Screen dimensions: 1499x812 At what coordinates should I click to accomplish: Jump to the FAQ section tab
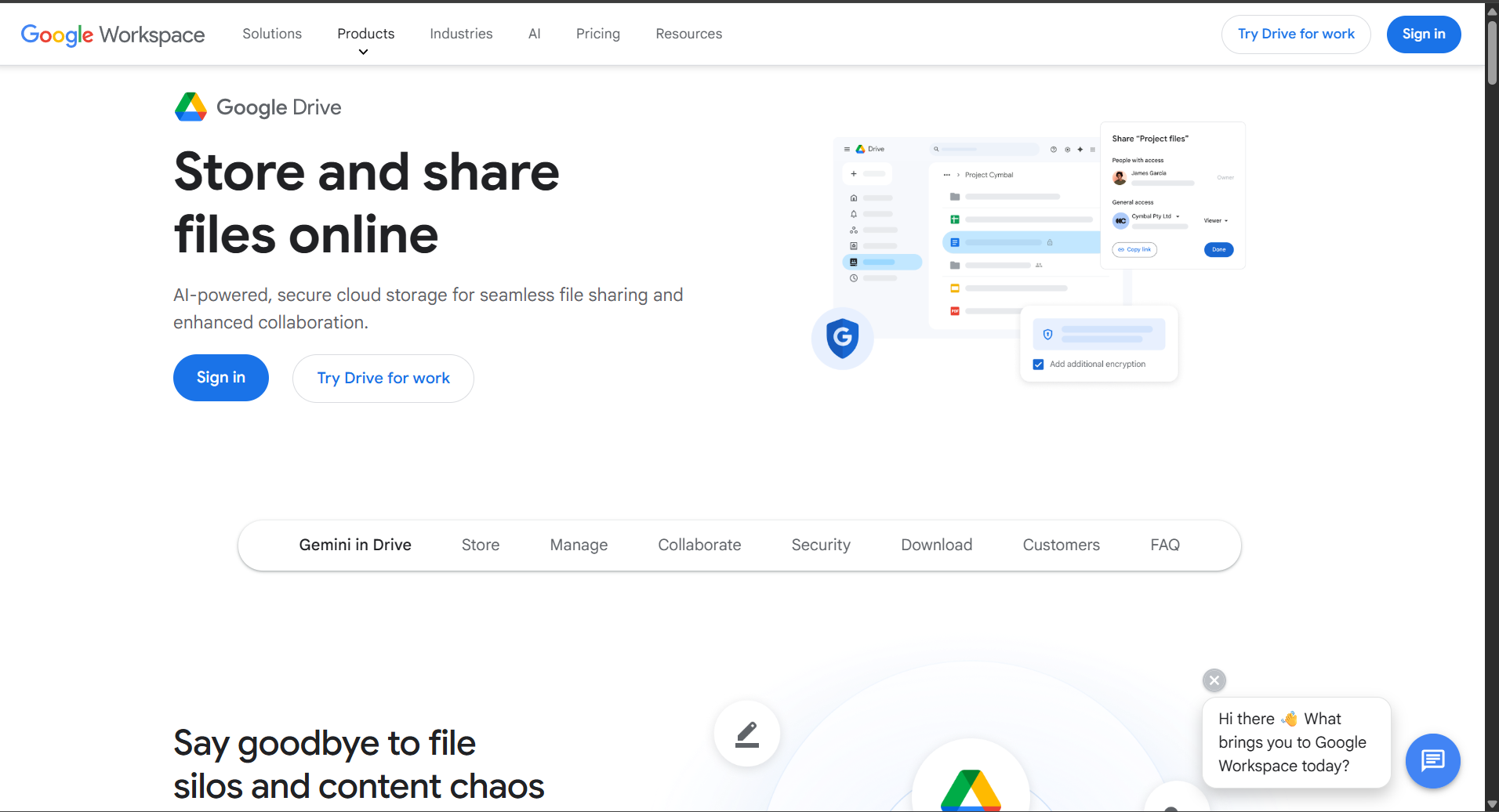(x=1165, y=545)
